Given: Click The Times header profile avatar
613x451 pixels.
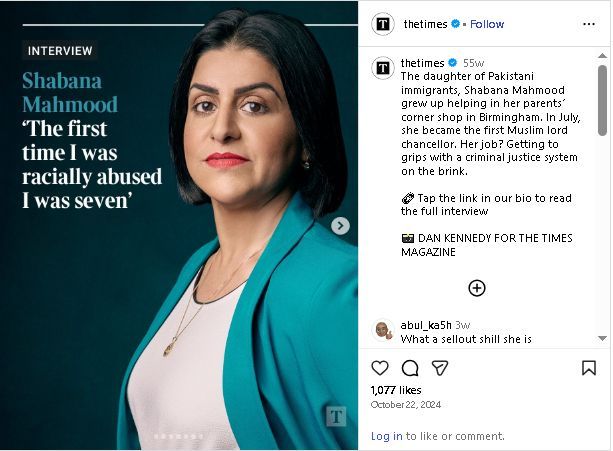Looking at the screenshot, I should (383, 24).
